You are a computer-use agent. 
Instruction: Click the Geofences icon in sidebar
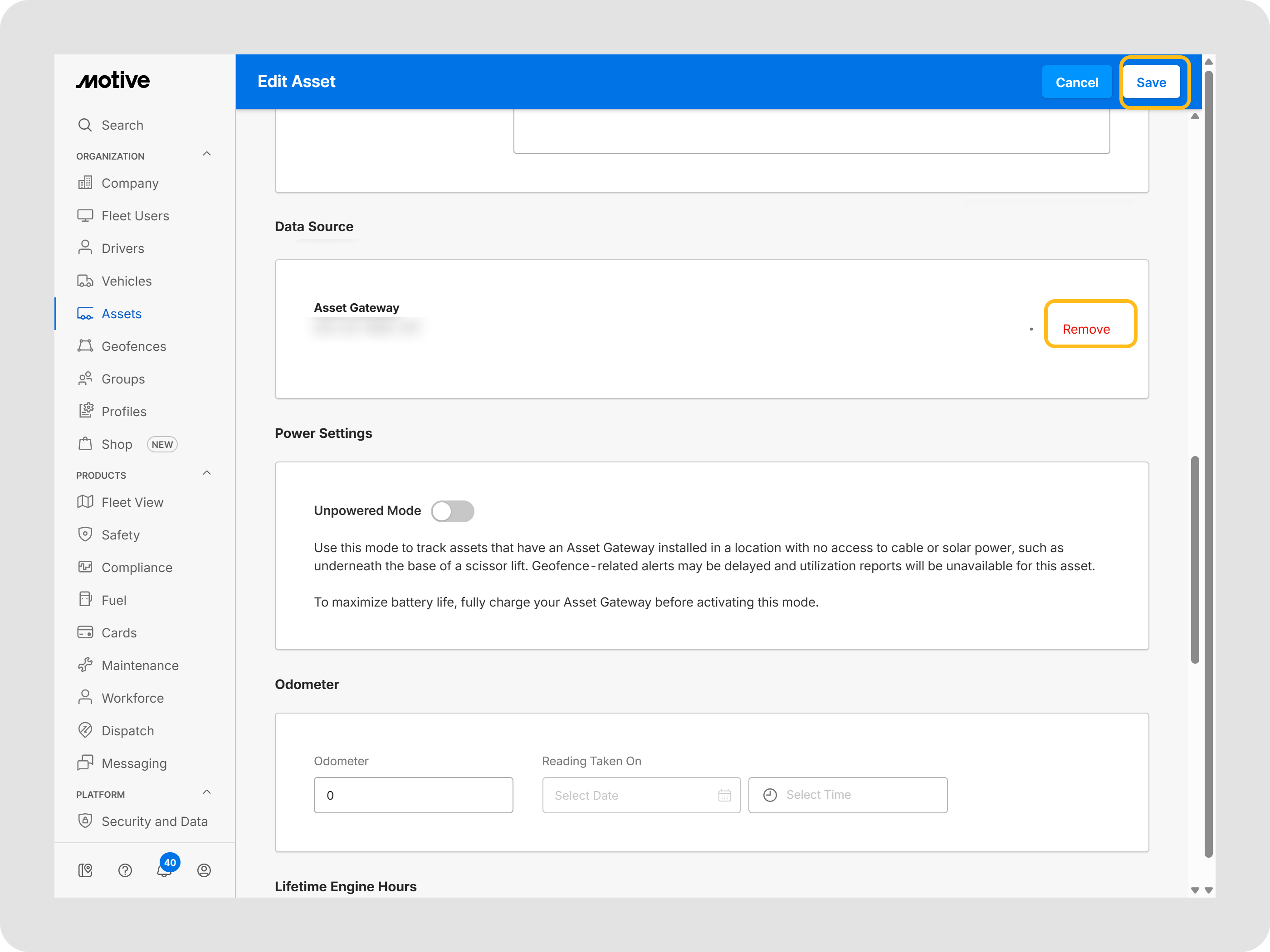[x=85, y=346]
